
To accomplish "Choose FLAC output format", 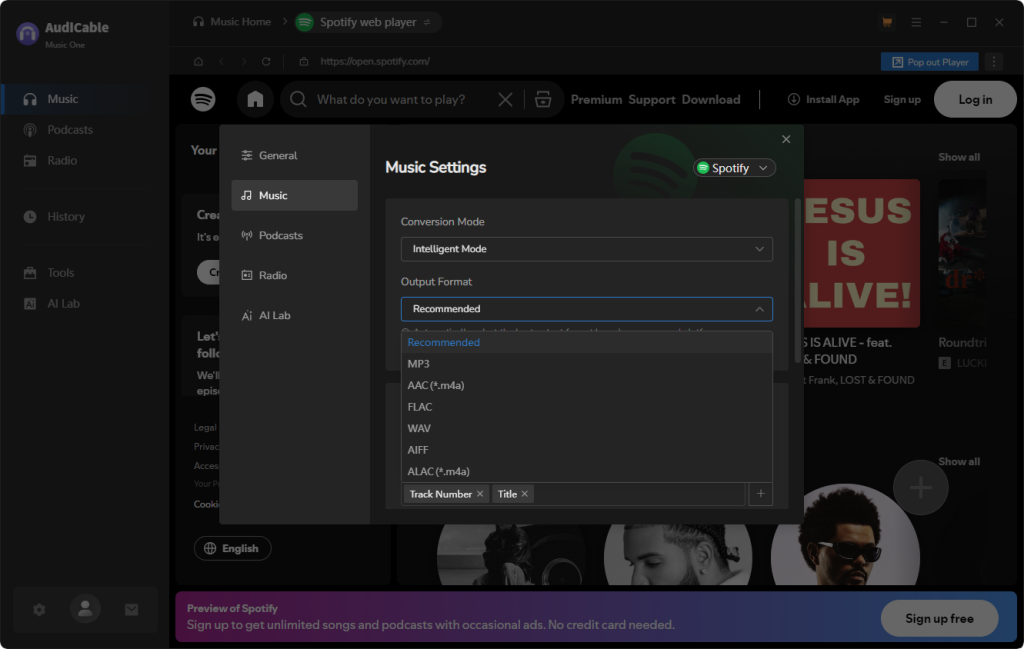I will click(586, 407).
